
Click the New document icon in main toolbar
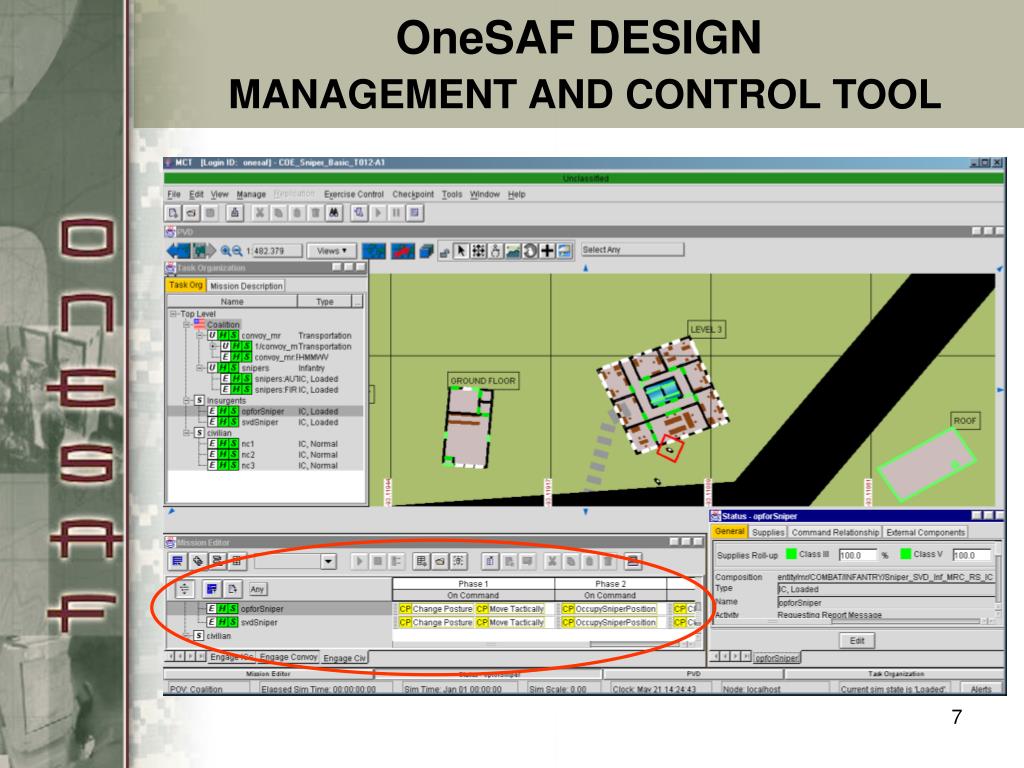(x=173, y=213)
